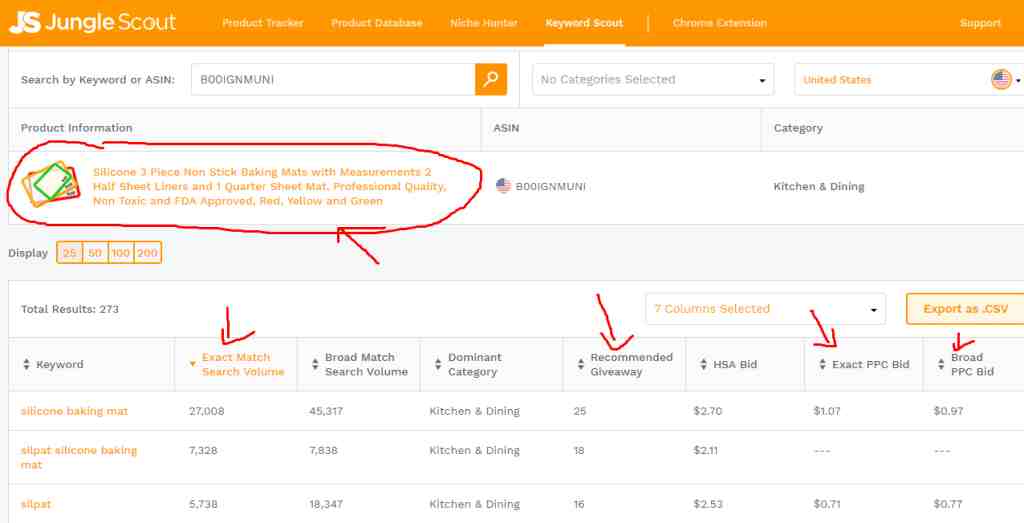Display 200 results per page
This screenshot has height=523, width=1024.
tap(148, 253)
